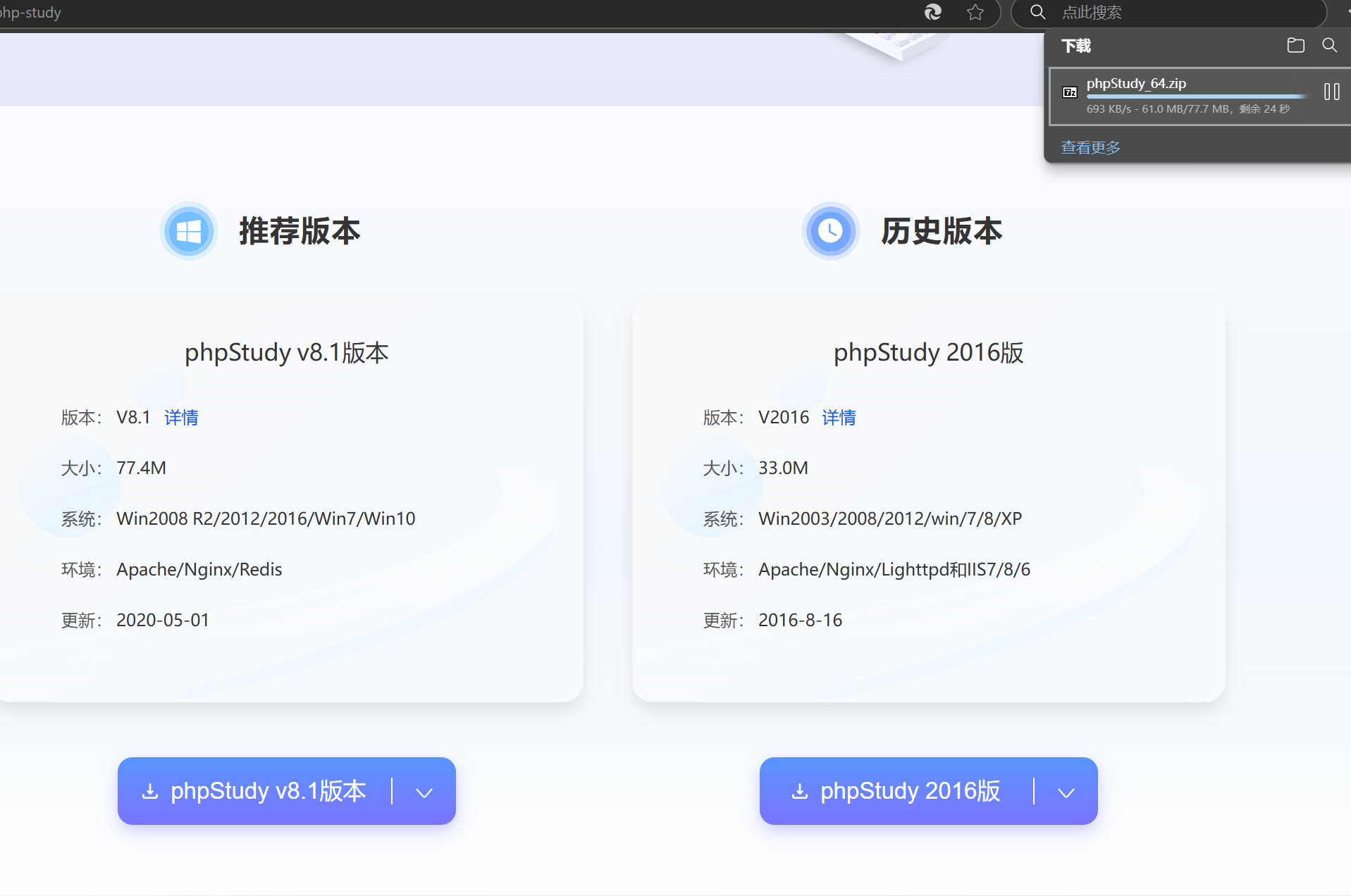This screenshot has width=1351, height=896.
Task: Click the 2020-05-01 update date
Action: (x=163, y=620)
